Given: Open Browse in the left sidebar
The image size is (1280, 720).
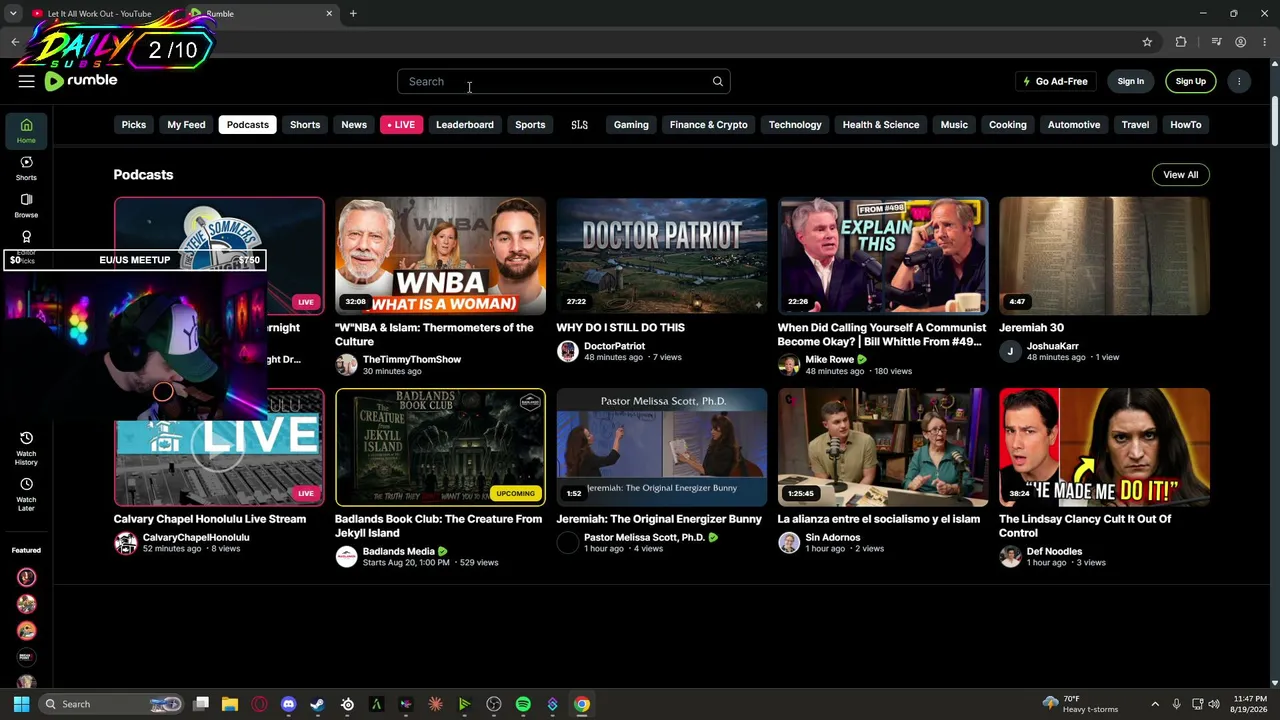Looking at the screenshot, I should click(26, 206).
